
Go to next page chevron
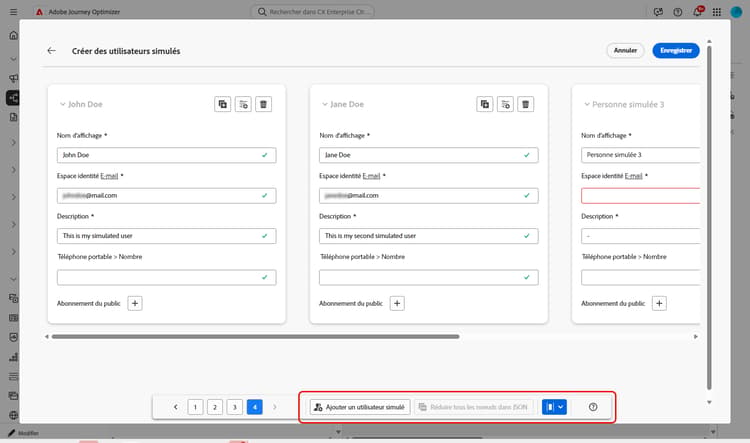pos(275,407)
